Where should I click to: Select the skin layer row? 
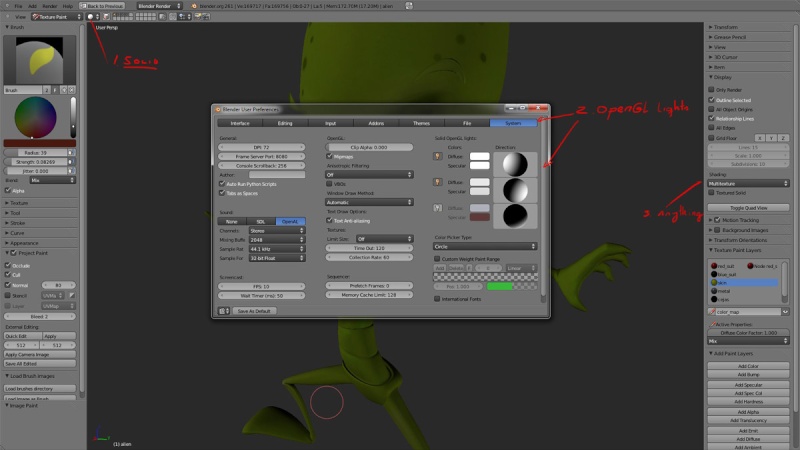click(744, 282)
